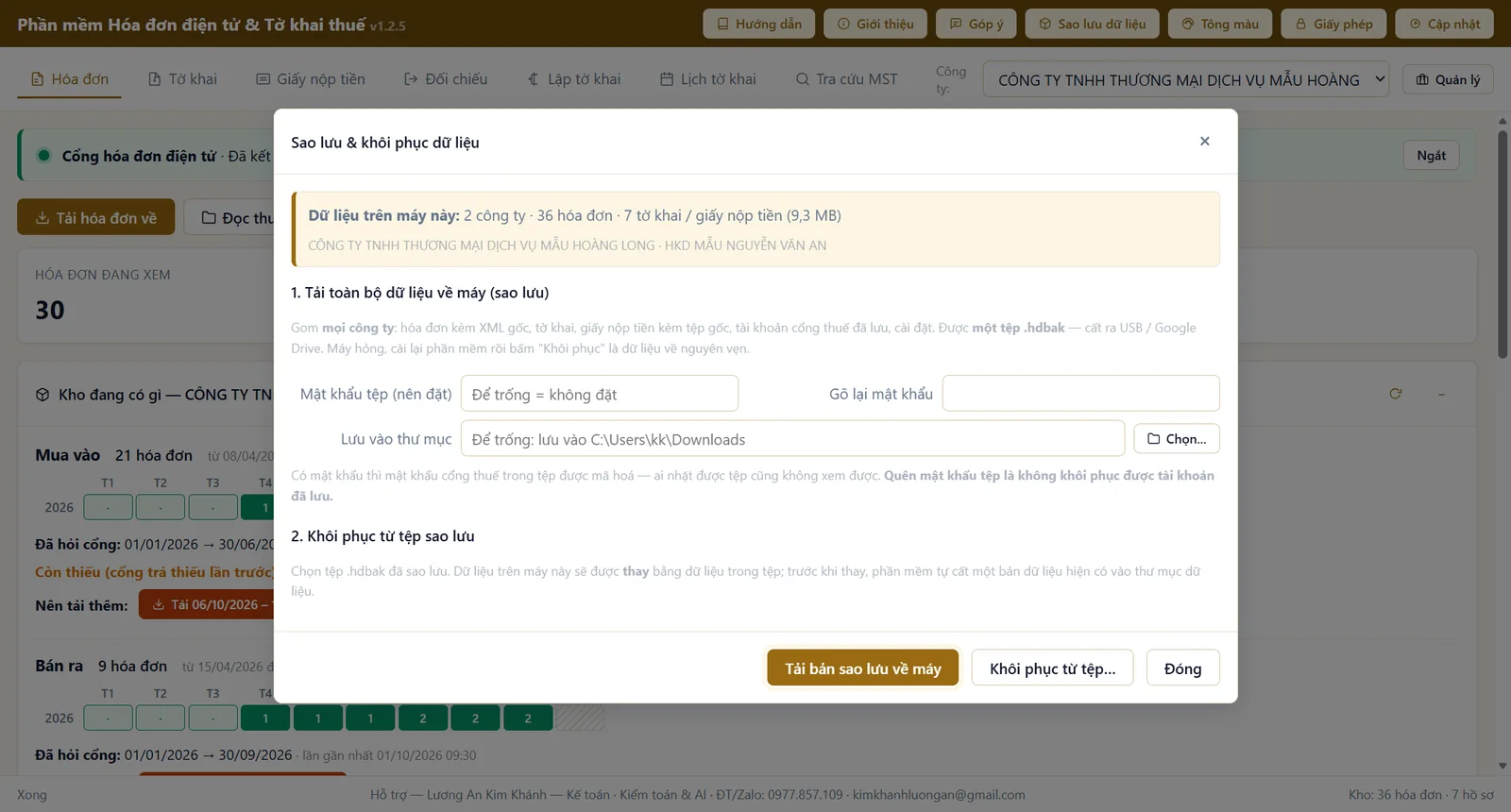
Task: Click Tải bản sao lưu về máy
Action: [x=863, y=668]
